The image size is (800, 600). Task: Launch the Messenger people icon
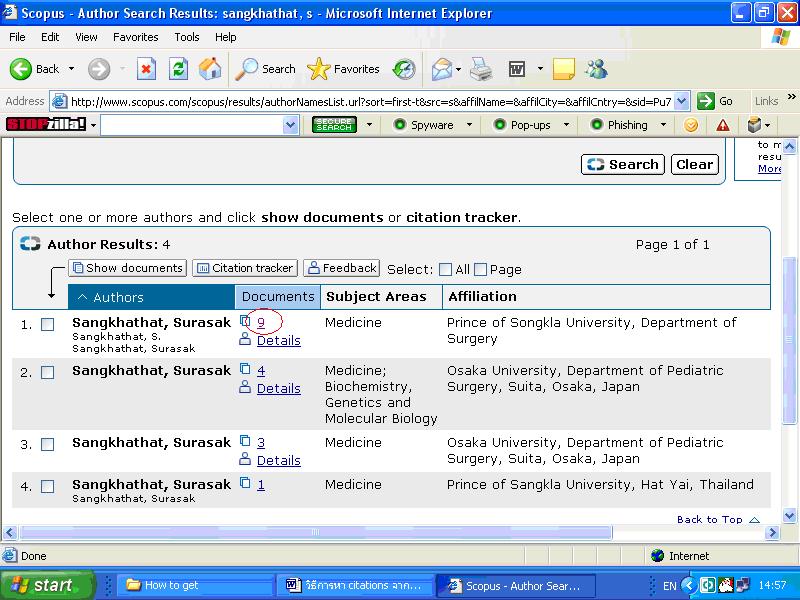click(596, 69)
